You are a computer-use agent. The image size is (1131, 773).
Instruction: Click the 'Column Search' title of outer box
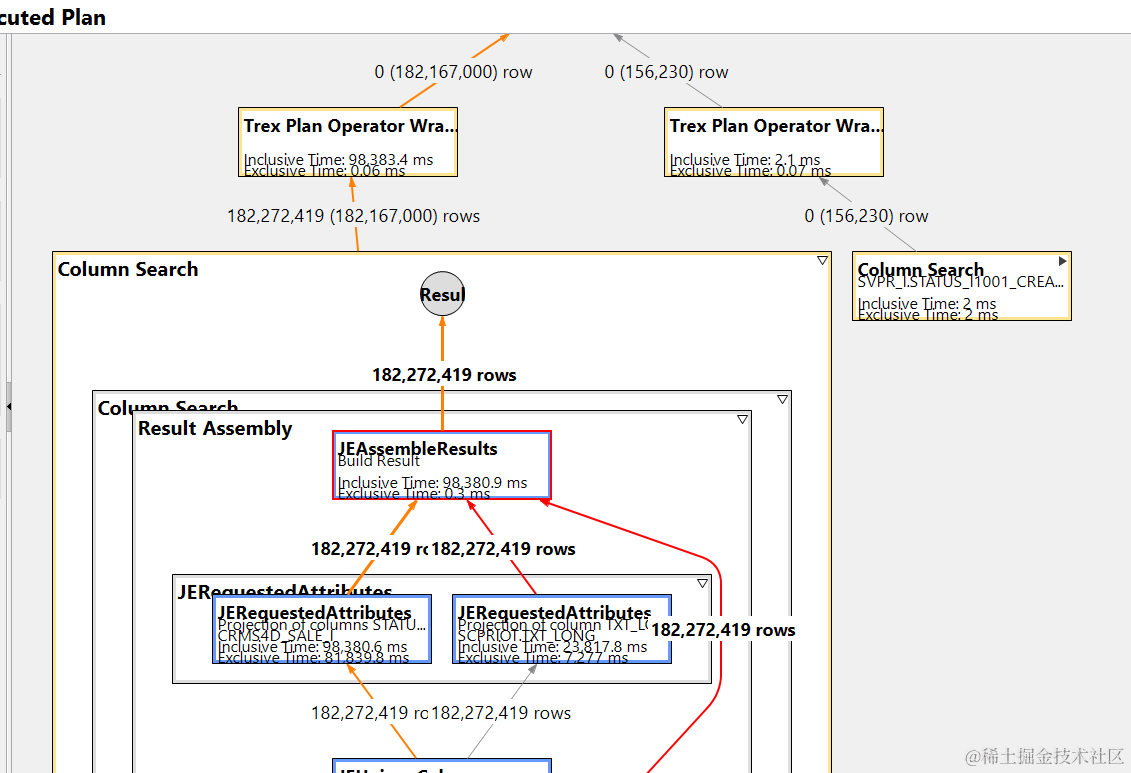(128, 270)
